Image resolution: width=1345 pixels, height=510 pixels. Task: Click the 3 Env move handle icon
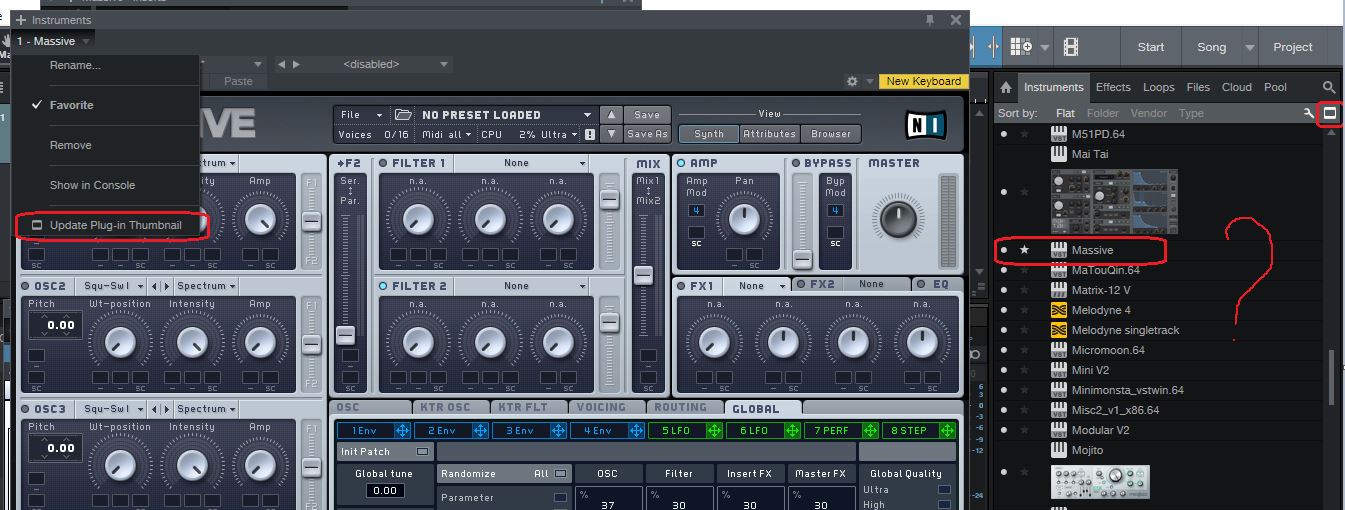[x=558, y=430]
